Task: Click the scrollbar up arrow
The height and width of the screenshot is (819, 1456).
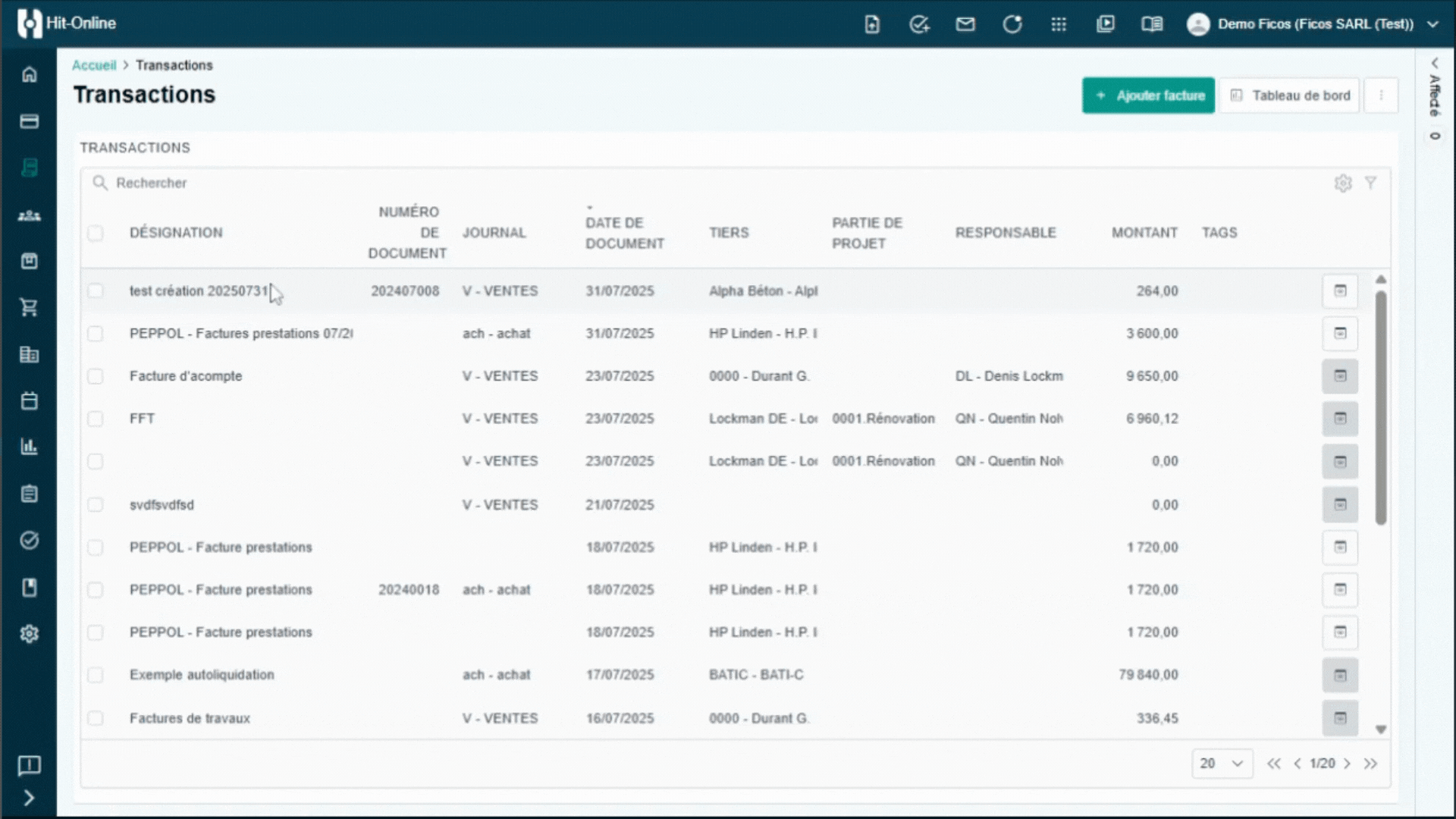Action: 1381,279
